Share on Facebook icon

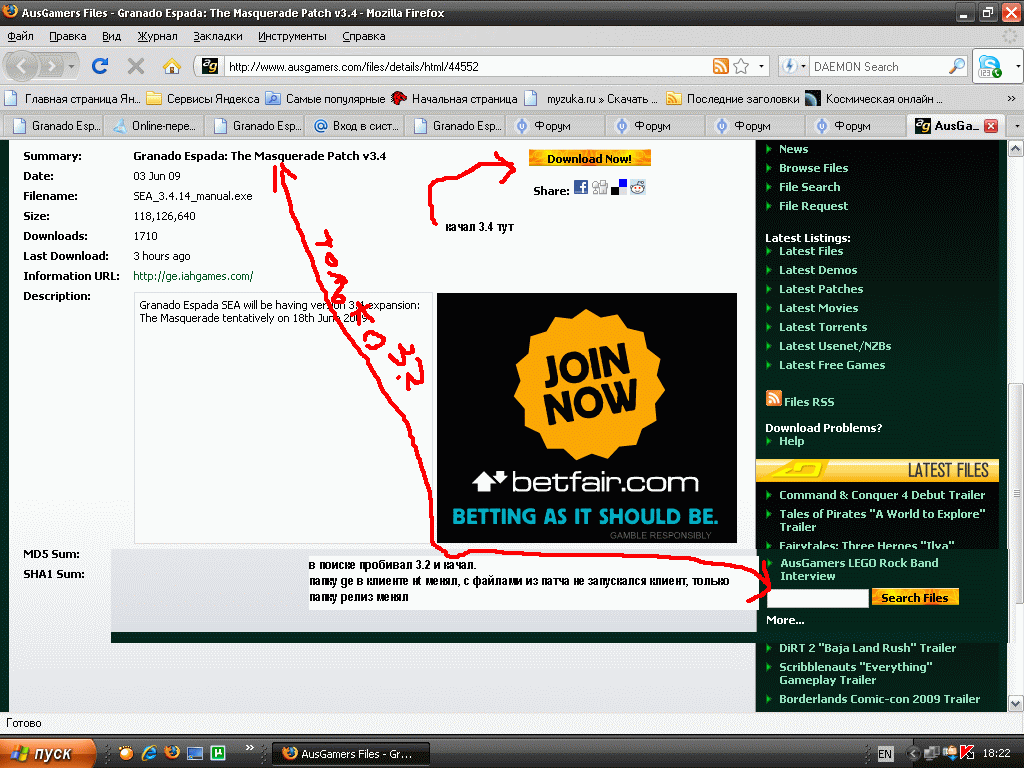[x=581, y=188]
